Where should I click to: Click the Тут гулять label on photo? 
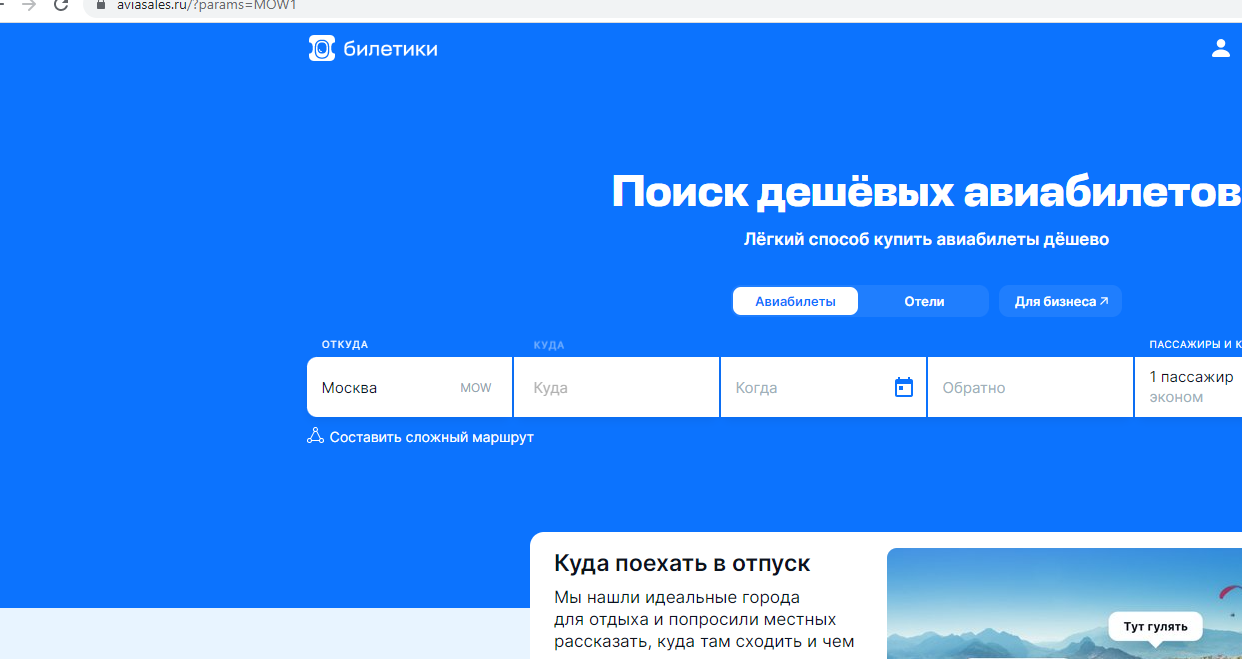(1155, 627)
